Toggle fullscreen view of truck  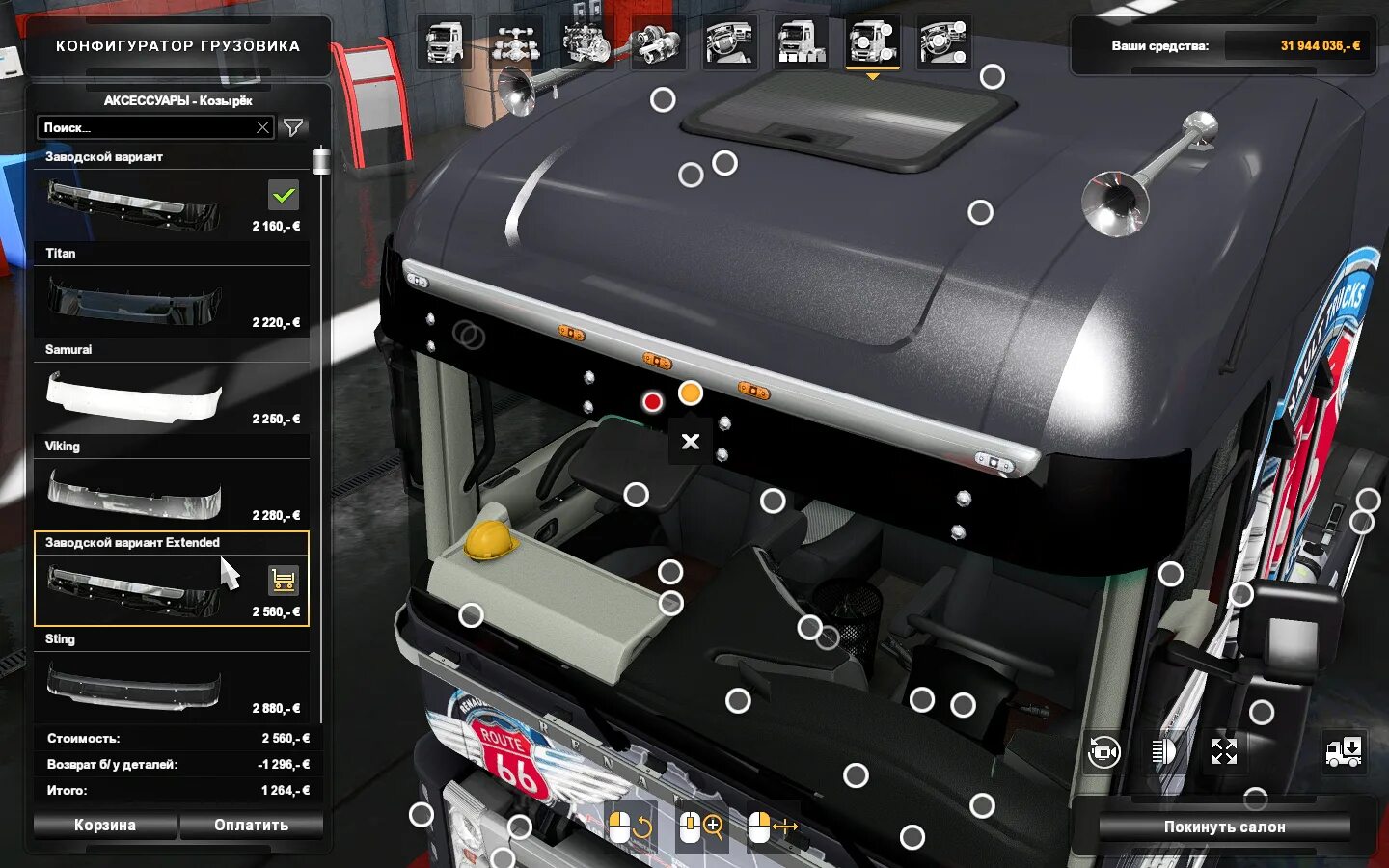[1224, 751]
